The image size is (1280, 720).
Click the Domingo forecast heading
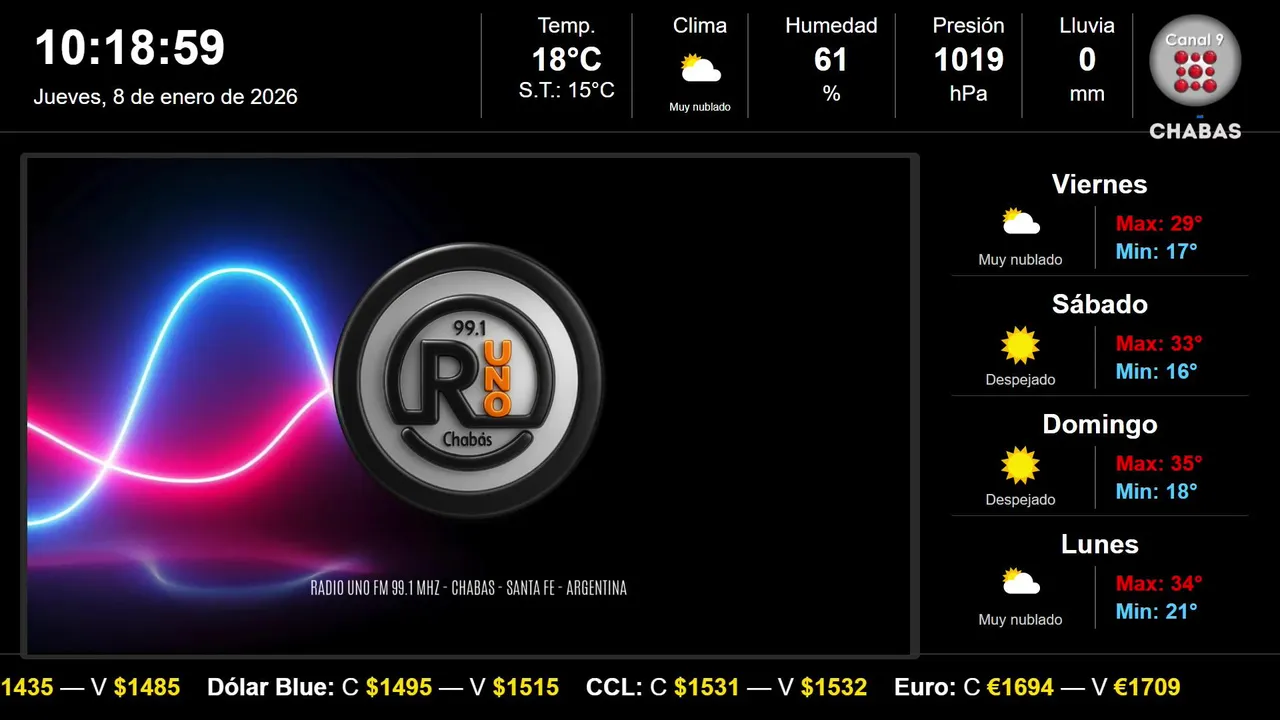(x=1100, y=424)
